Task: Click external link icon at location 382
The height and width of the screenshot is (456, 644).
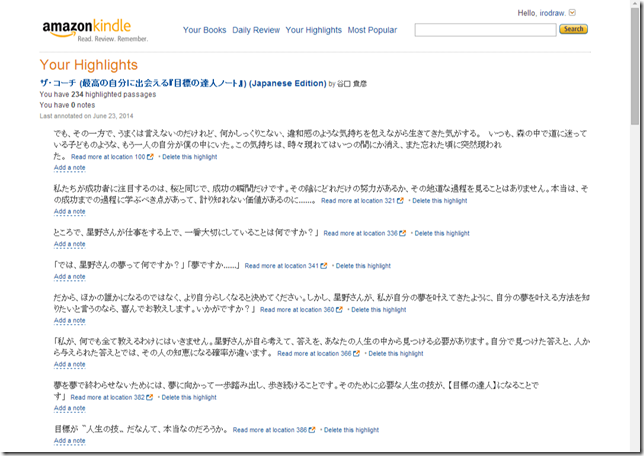Action: pos(150,398)
